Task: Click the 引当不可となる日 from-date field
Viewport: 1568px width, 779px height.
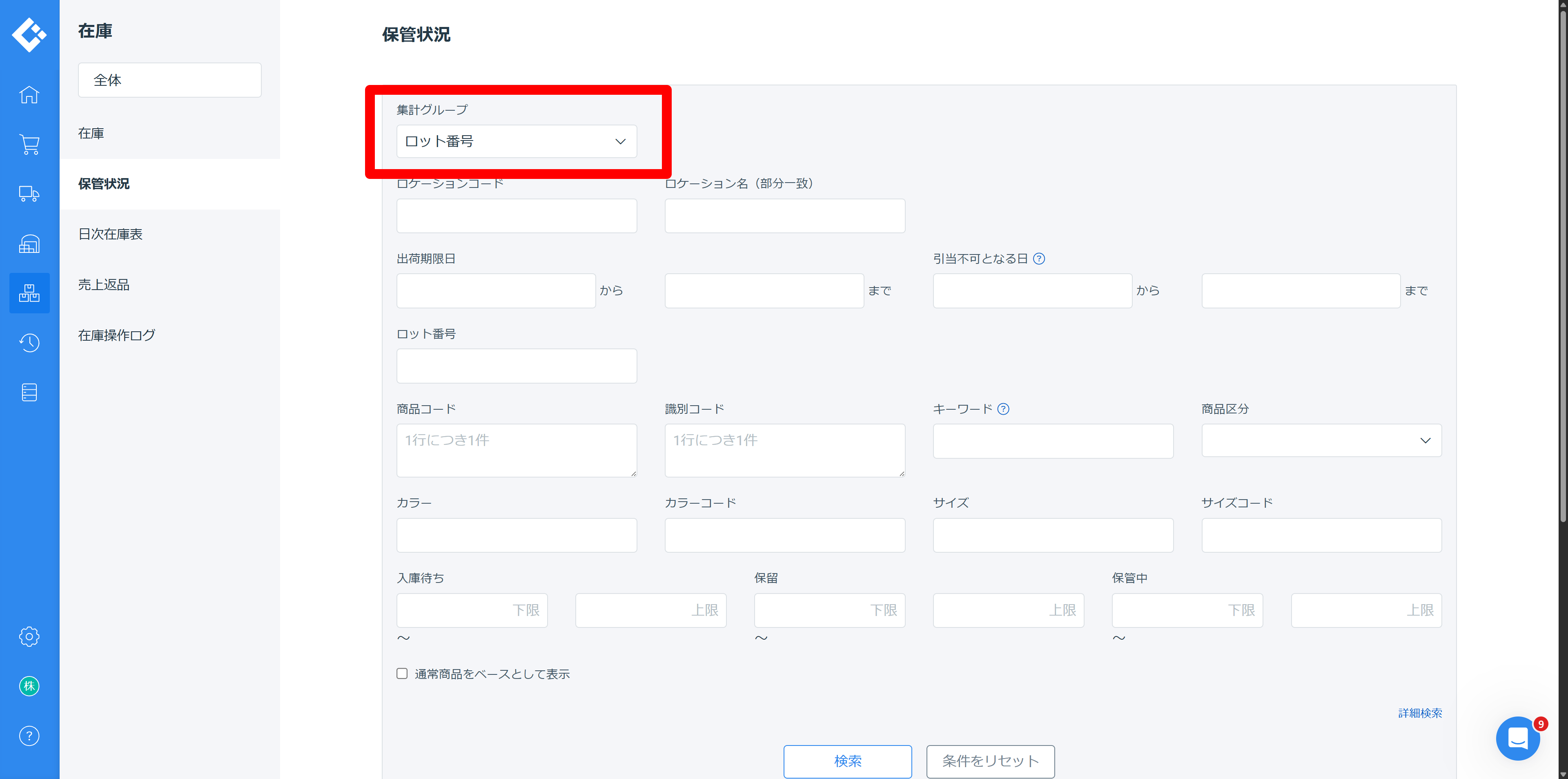Action: click(1032, 290)
